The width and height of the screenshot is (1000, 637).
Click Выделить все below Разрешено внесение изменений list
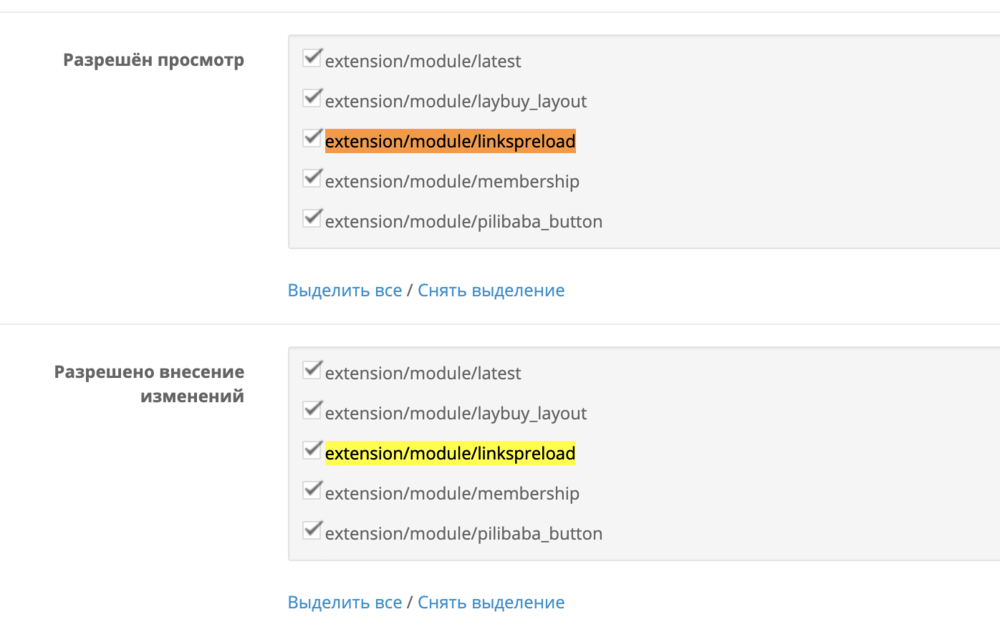pos(344,603)
